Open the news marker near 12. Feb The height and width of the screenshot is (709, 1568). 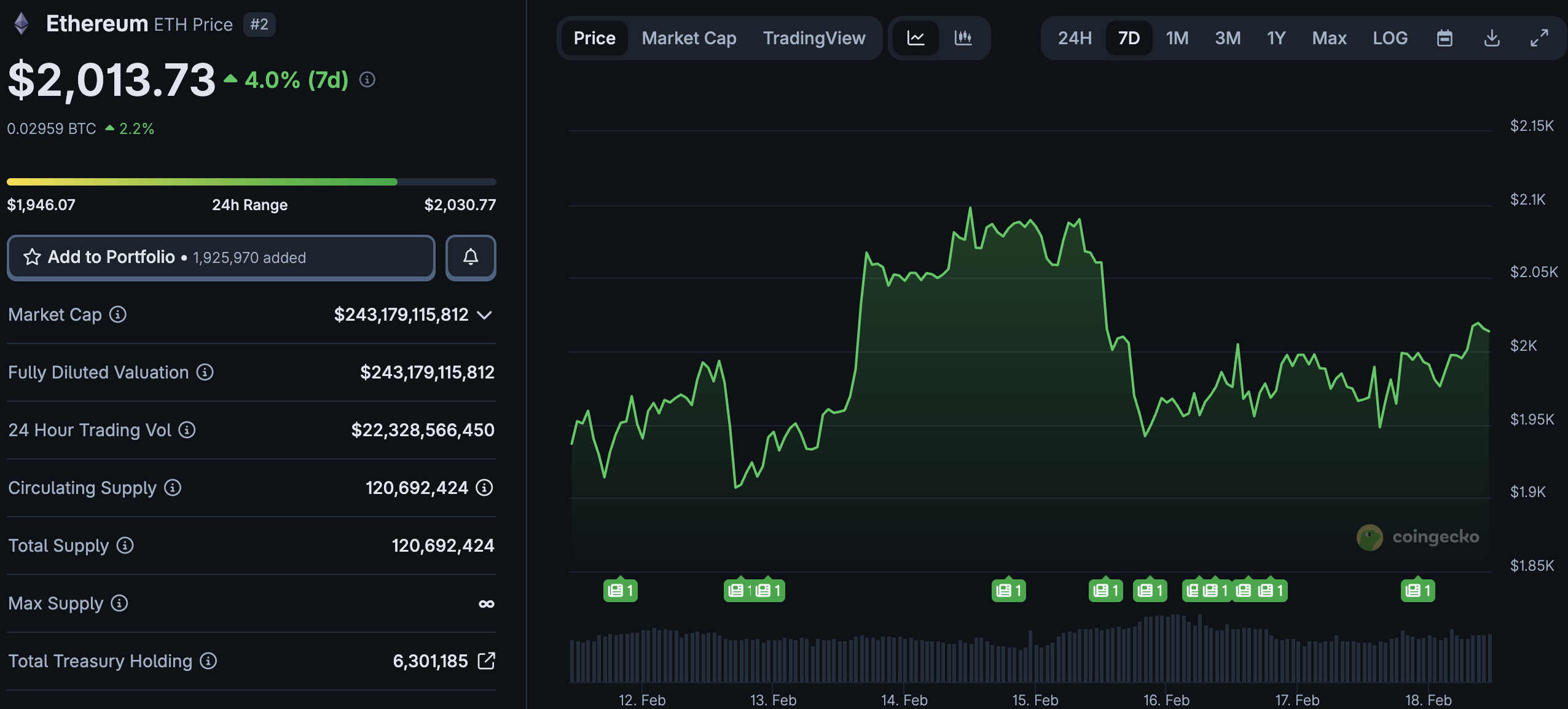(620, 590)
